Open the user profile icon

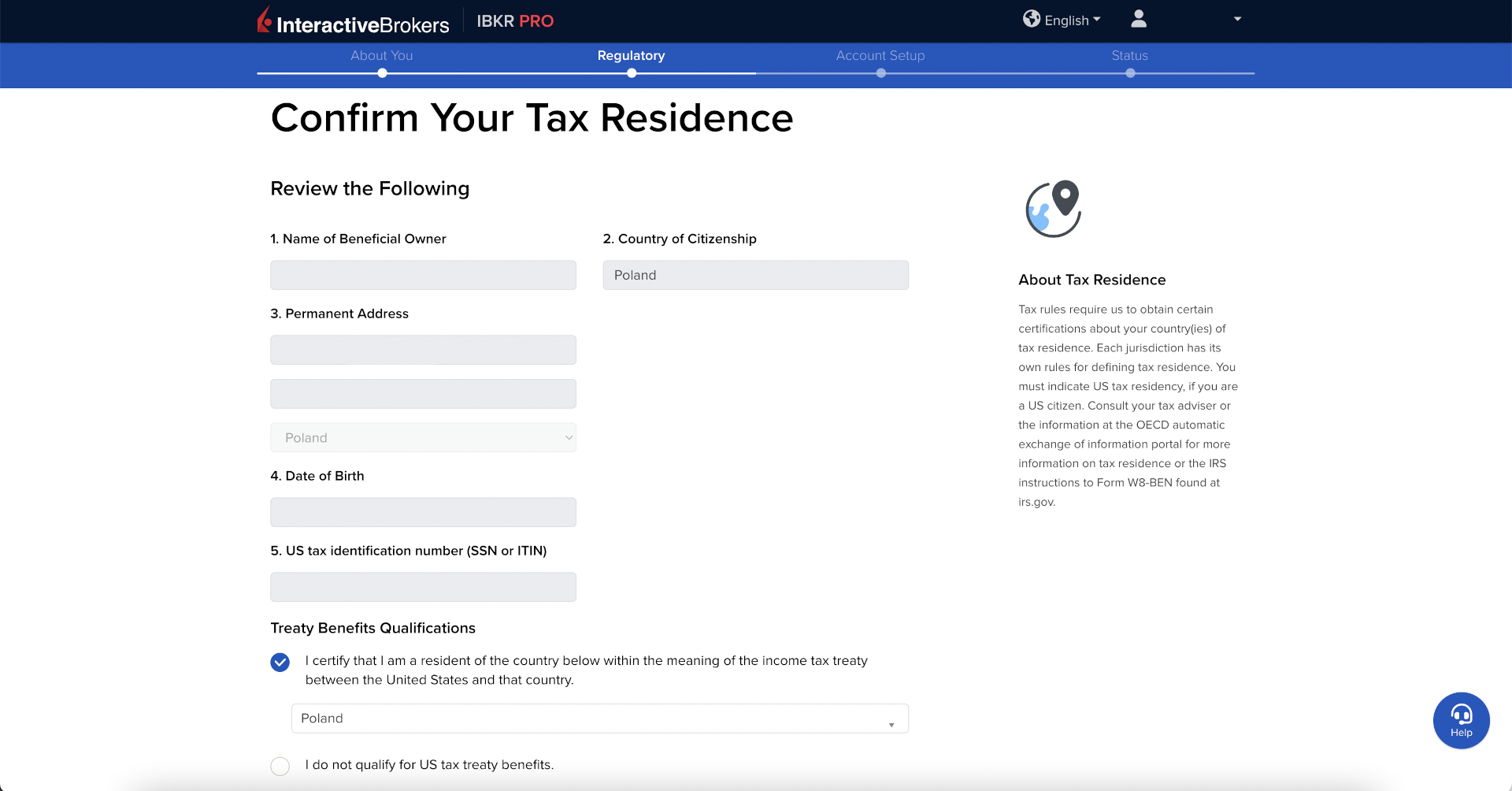pos(1138,19)
